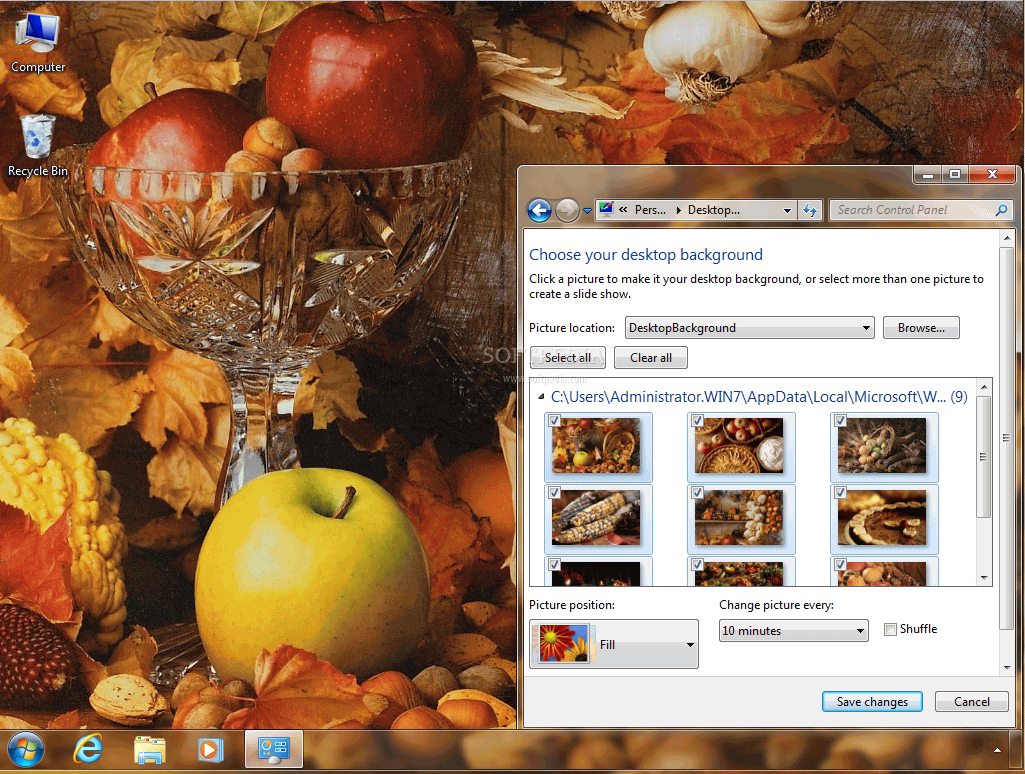The width and height of the screenshot is (1025, 774).
Task: Expand the breadcrumb arrow after Pers...
Action: [x=678, y=210]
